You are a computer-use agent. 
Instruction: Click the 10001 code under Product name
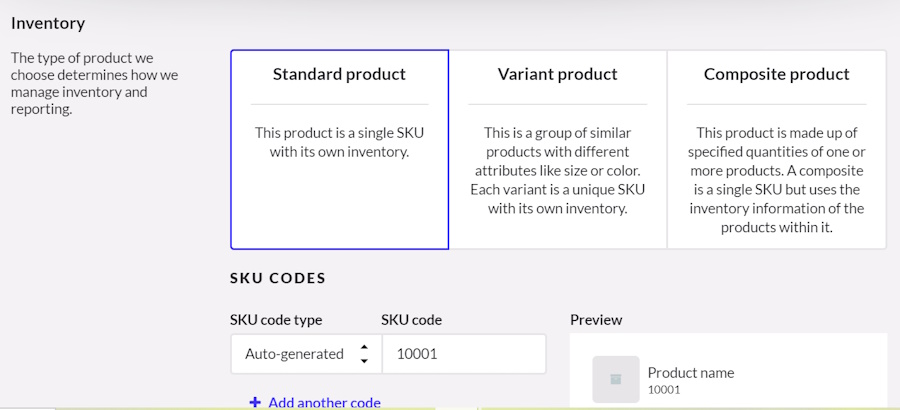tap(664, 390)
